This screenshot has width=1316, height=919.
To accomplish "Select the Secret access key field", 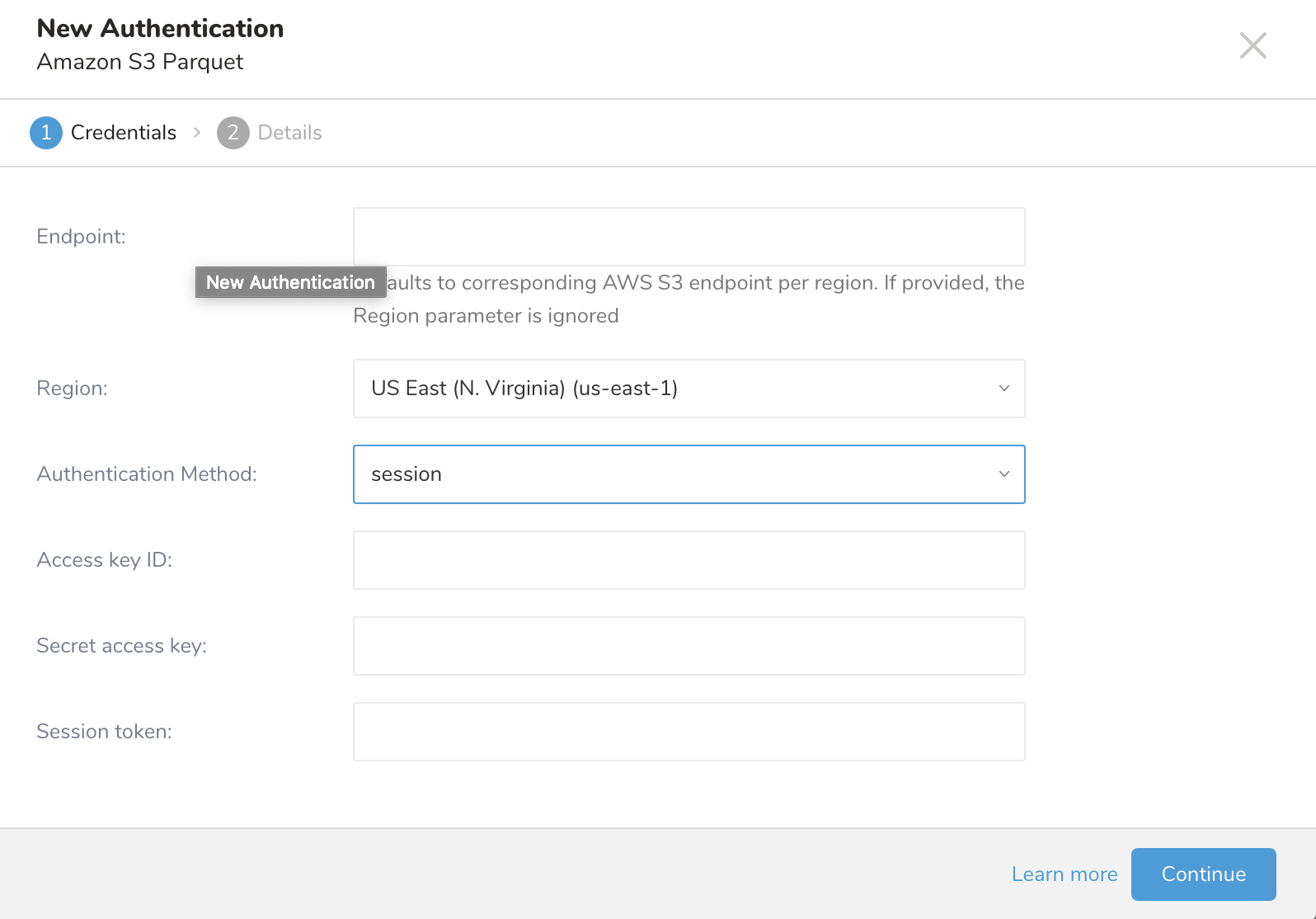I will pyautogui.click(x=689, y=646).
